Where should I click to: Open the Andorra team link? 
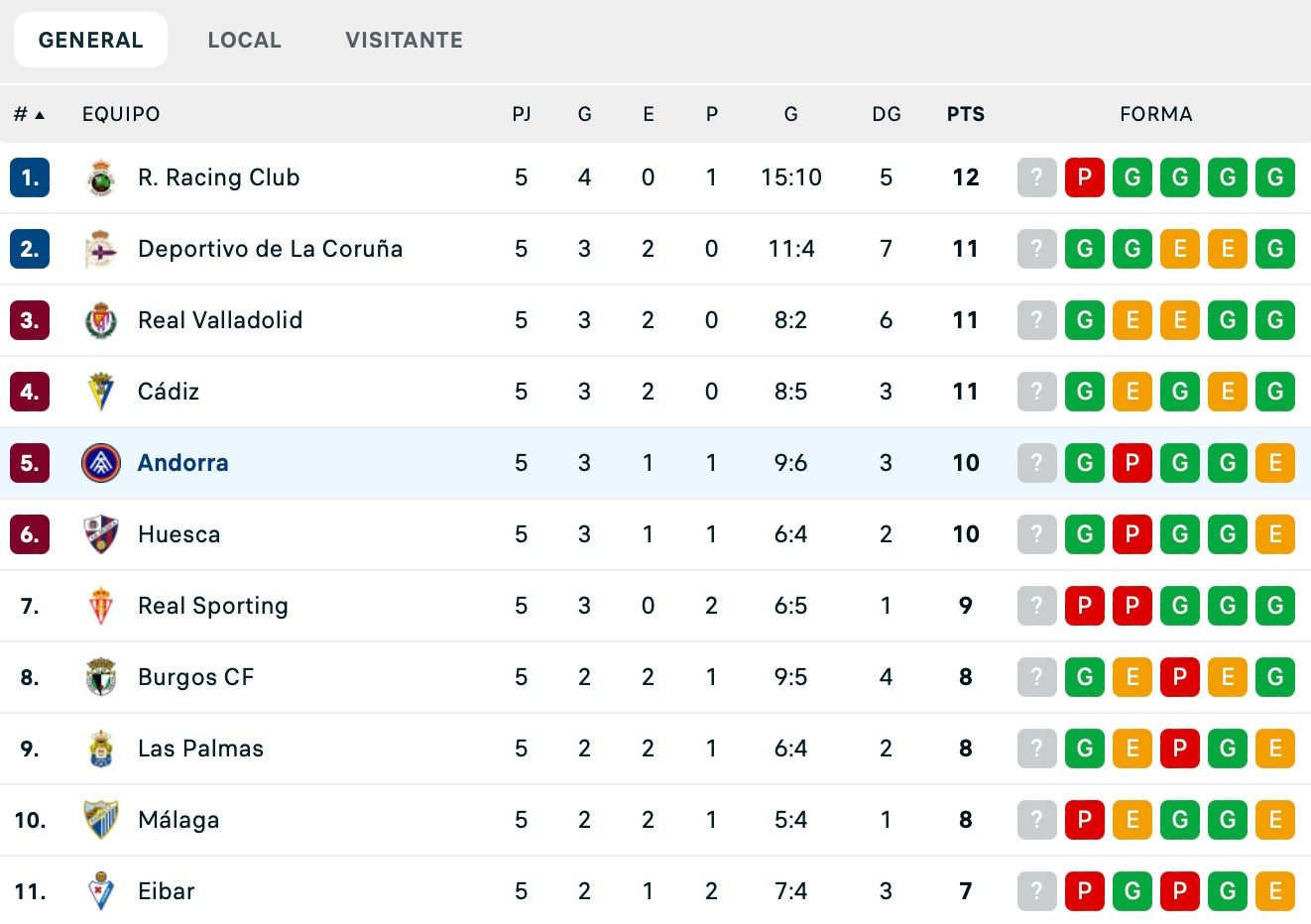click(182, 463)
